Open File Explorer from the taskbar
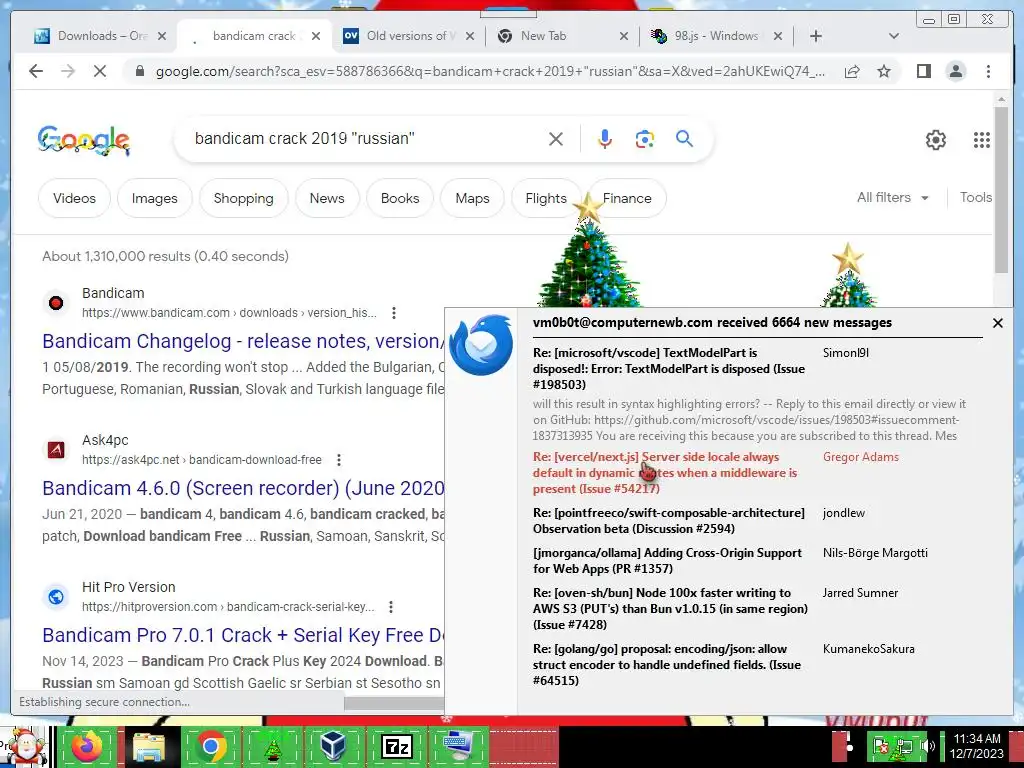The width and height of the screenshot is (1024, 768). click(x=149, y=746)
